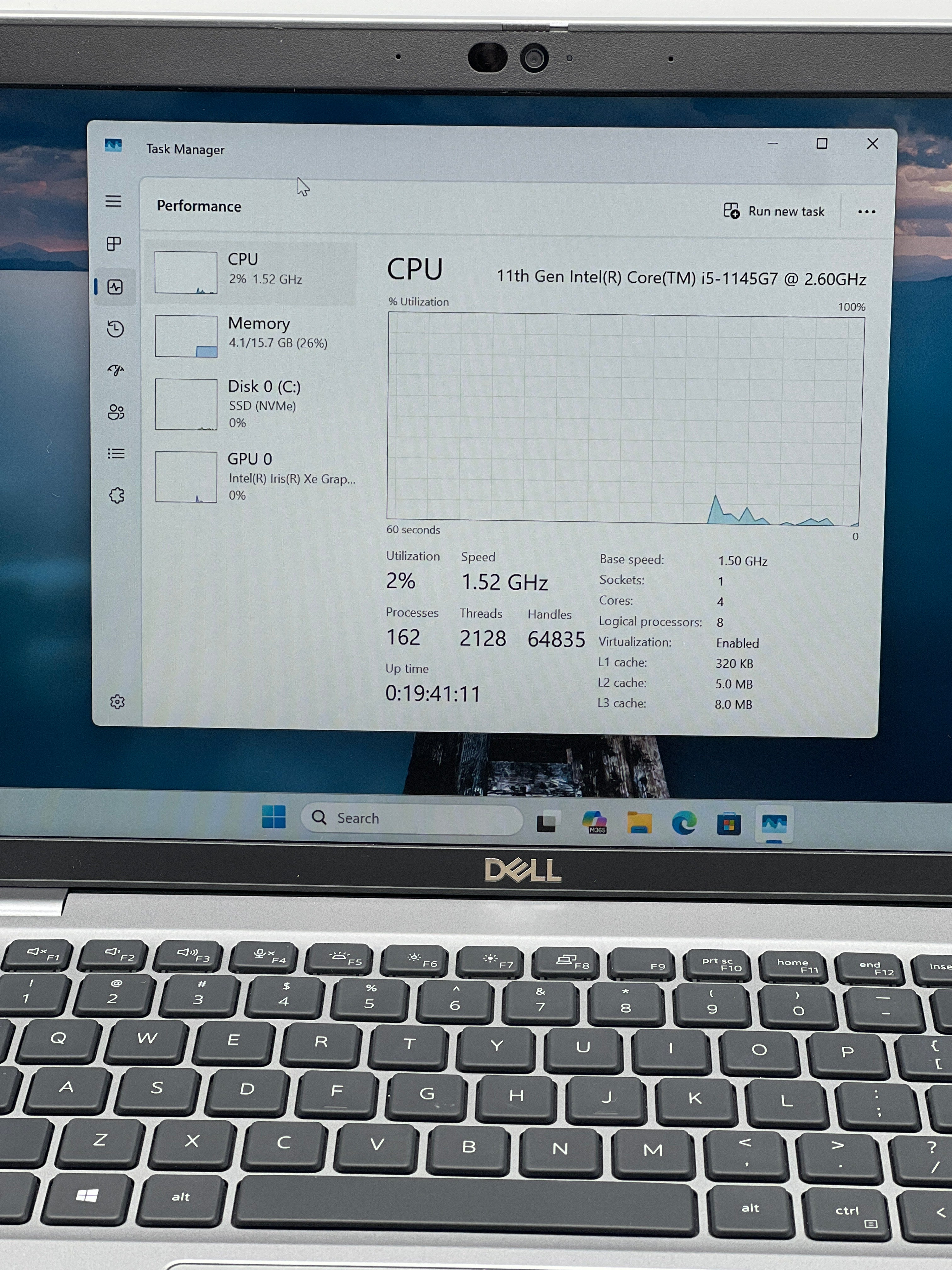Click the 2% utilization value
Viewport: 952px width, 1270px height.
coord(400,581)
